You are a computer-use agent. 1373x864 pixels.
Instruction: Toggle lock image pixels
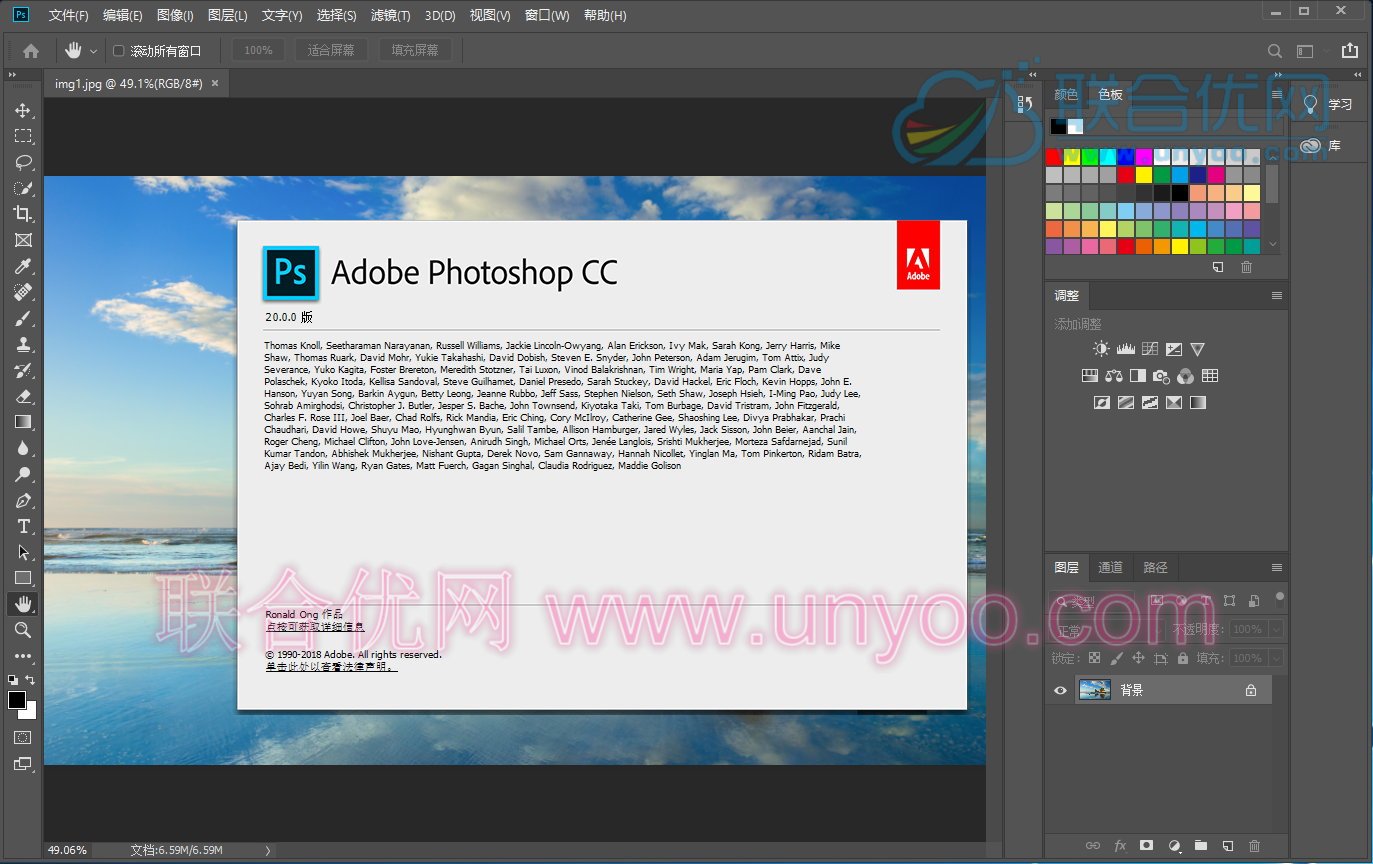click(x=1116, y=658)
